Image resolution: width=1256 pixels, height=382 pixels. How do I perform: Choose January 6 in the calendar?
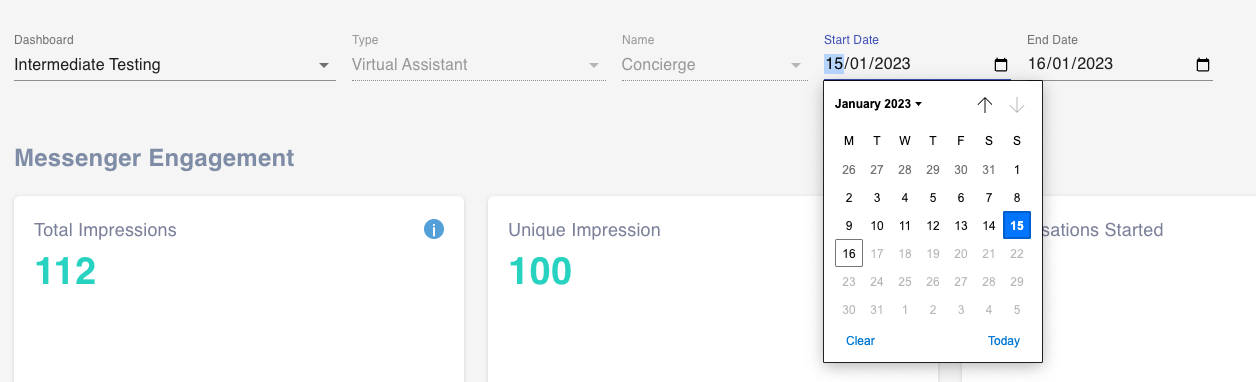961,198
